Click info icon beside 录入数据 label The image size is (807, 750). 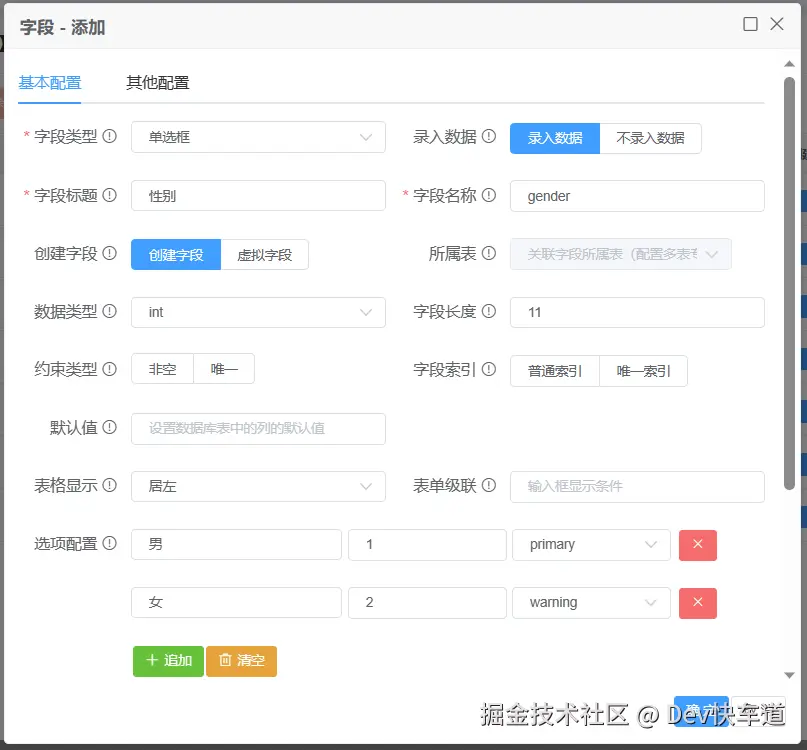pyautogui.click(x=489, y=136)
